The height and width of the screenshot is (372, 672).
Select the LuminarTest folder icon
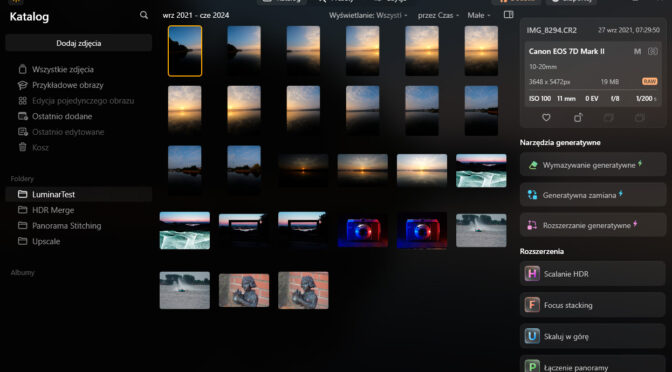[x=22, y=195]
